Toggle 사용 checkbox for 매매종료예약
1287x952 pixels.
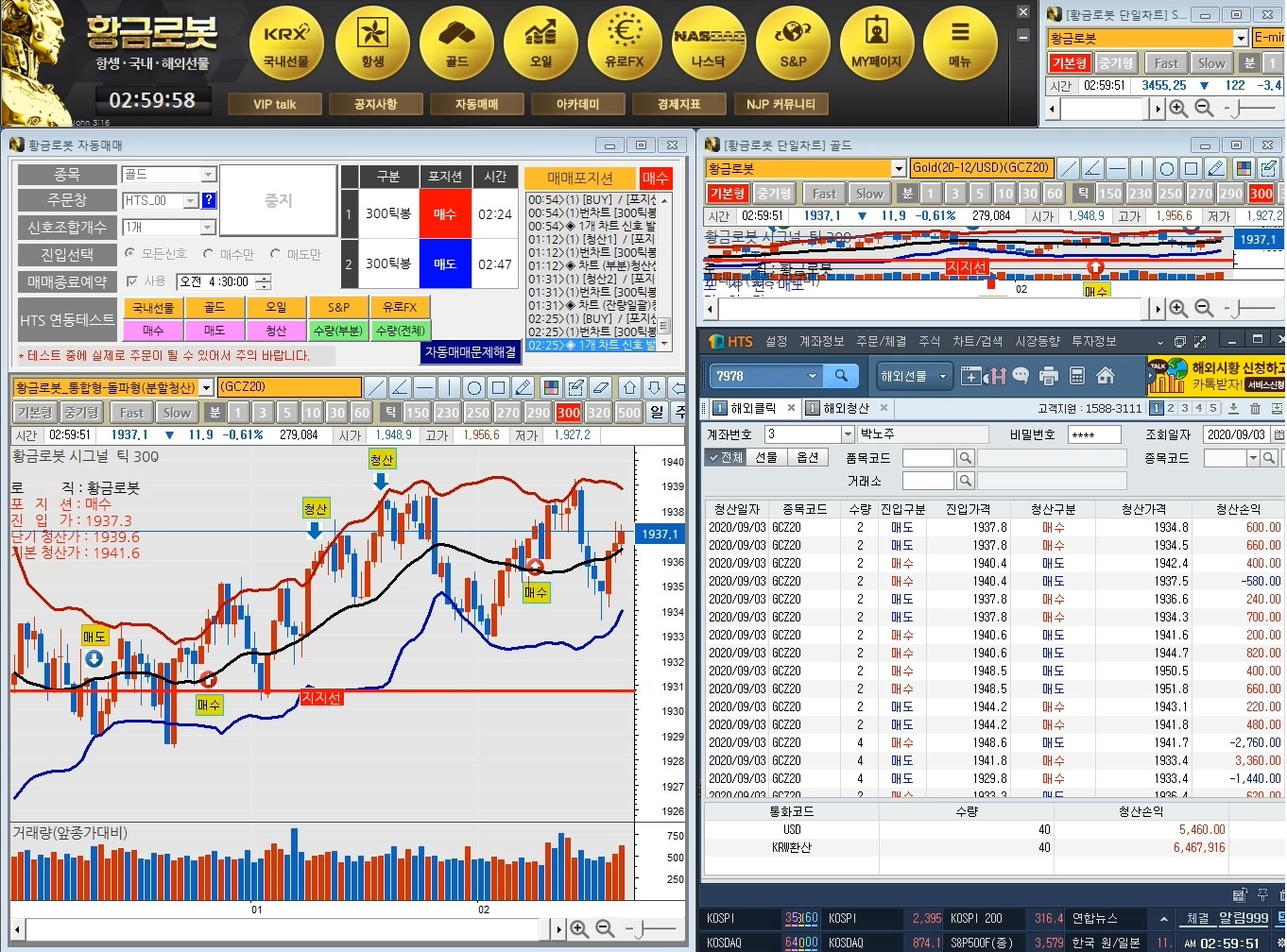tap(132, 281)
